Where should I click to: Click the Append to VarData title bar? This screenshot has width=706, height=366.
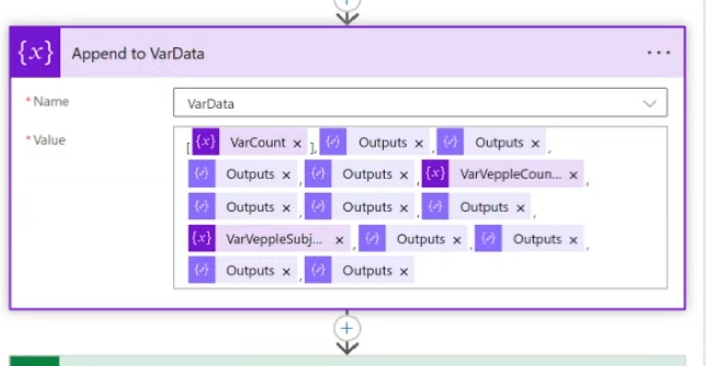(347, 53)
